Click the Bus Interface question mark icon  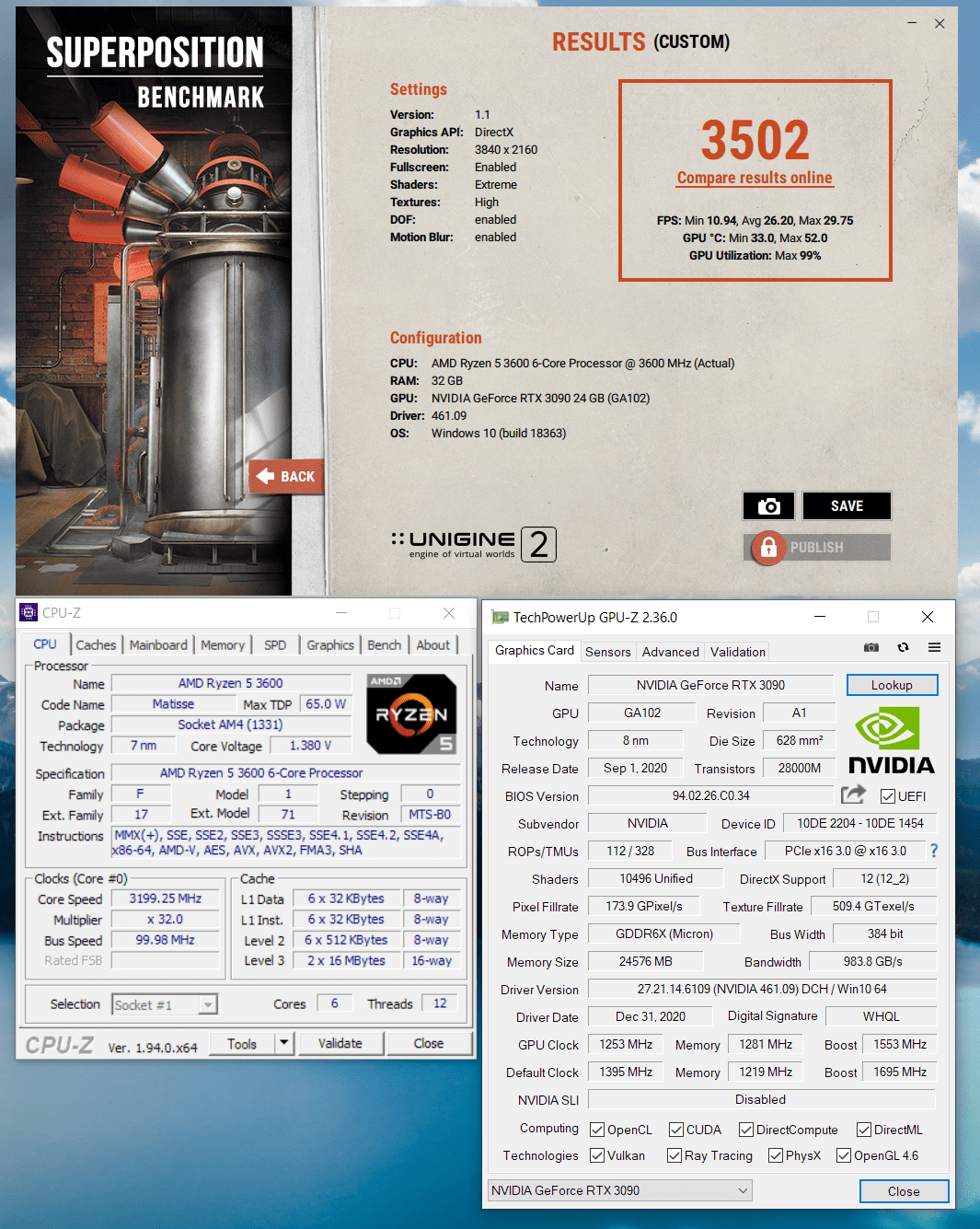coord(934,851)
